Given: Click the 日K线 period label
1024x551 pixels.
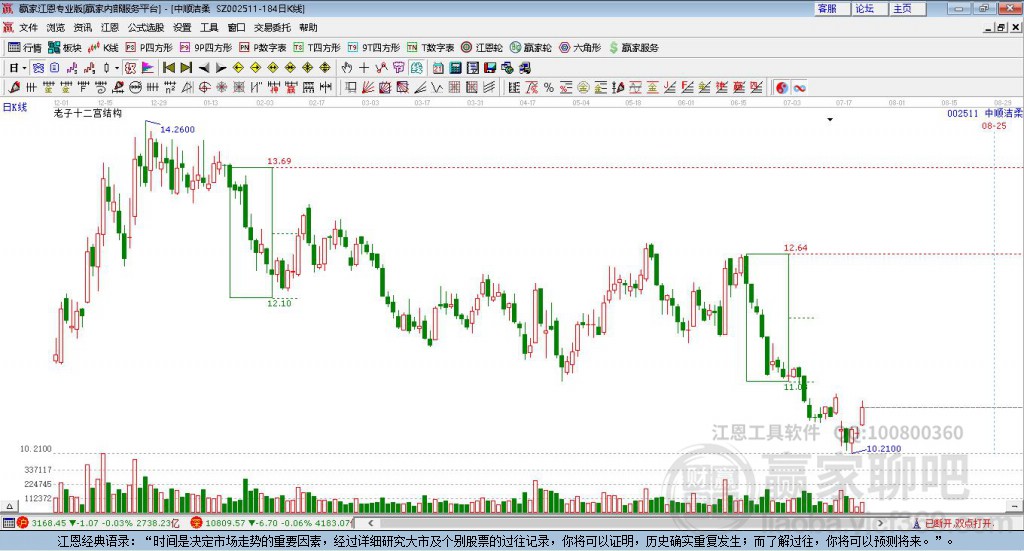Looking at the screenshot, I should click(x=15, y=107).
